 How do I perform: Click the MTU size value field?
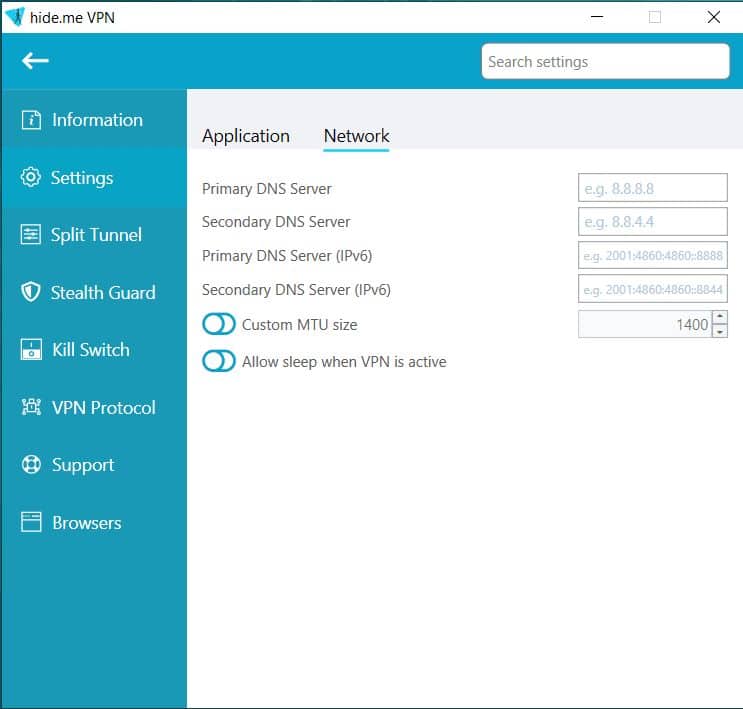pyautogui.click(x=645, y=324)
